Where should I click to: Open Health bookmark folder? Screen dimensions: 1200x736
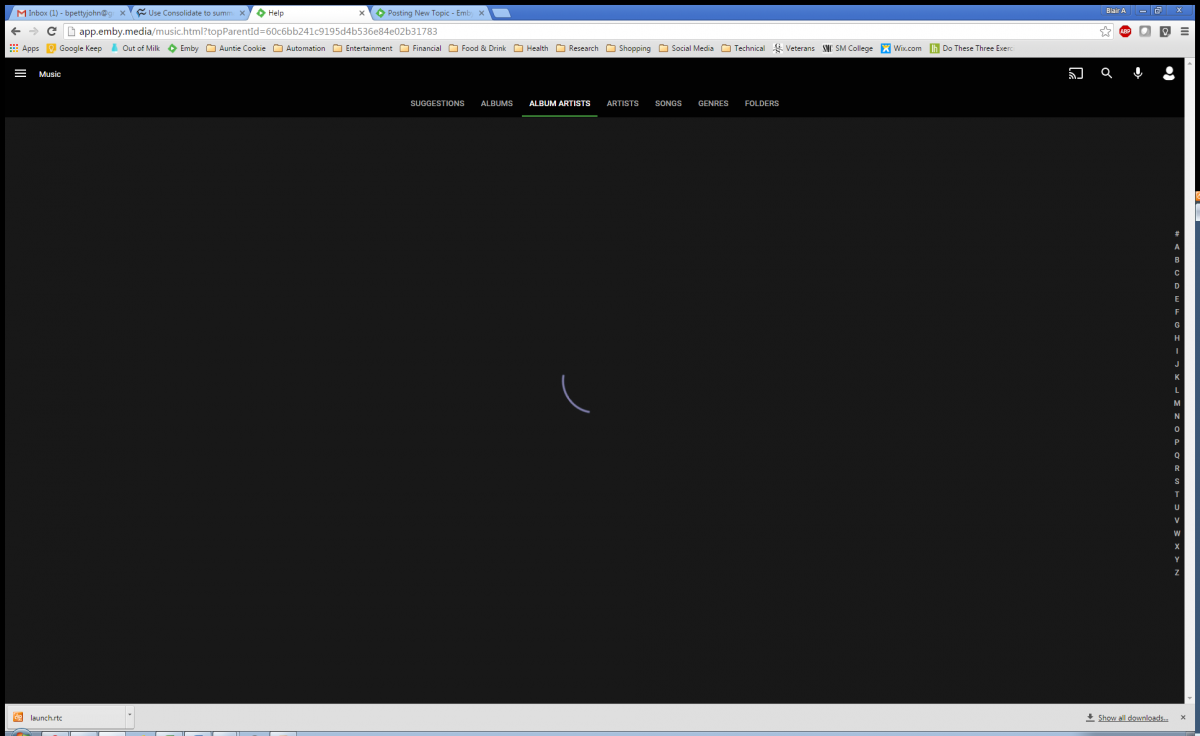pyautogui.click(x=531, y=48)
